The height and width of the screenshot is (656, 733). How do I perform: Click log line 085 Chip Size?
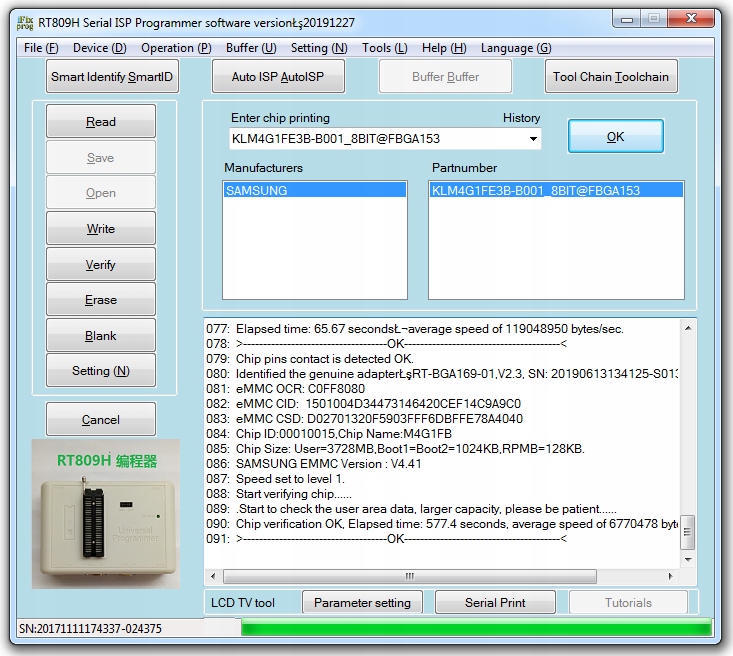pyautogui.click(x=395, y=448)
